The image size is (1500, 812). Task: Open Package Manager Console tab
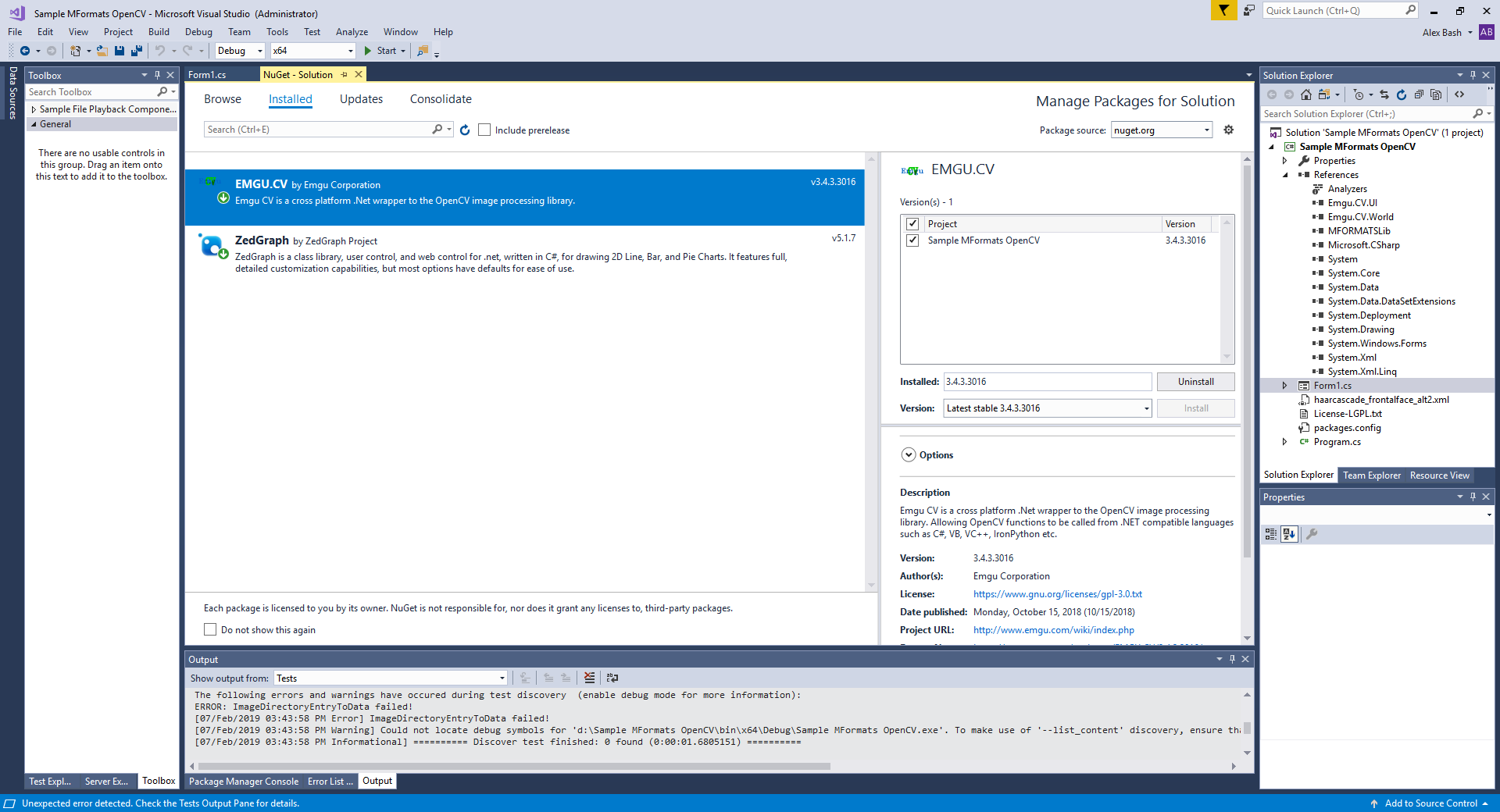244,782
